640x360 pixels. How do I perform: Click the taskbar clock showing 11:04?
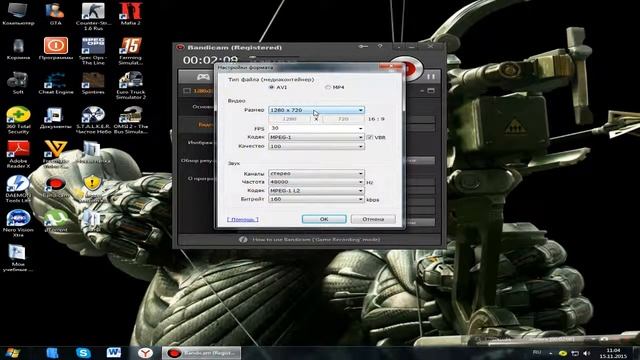click(x=613, y=353)
